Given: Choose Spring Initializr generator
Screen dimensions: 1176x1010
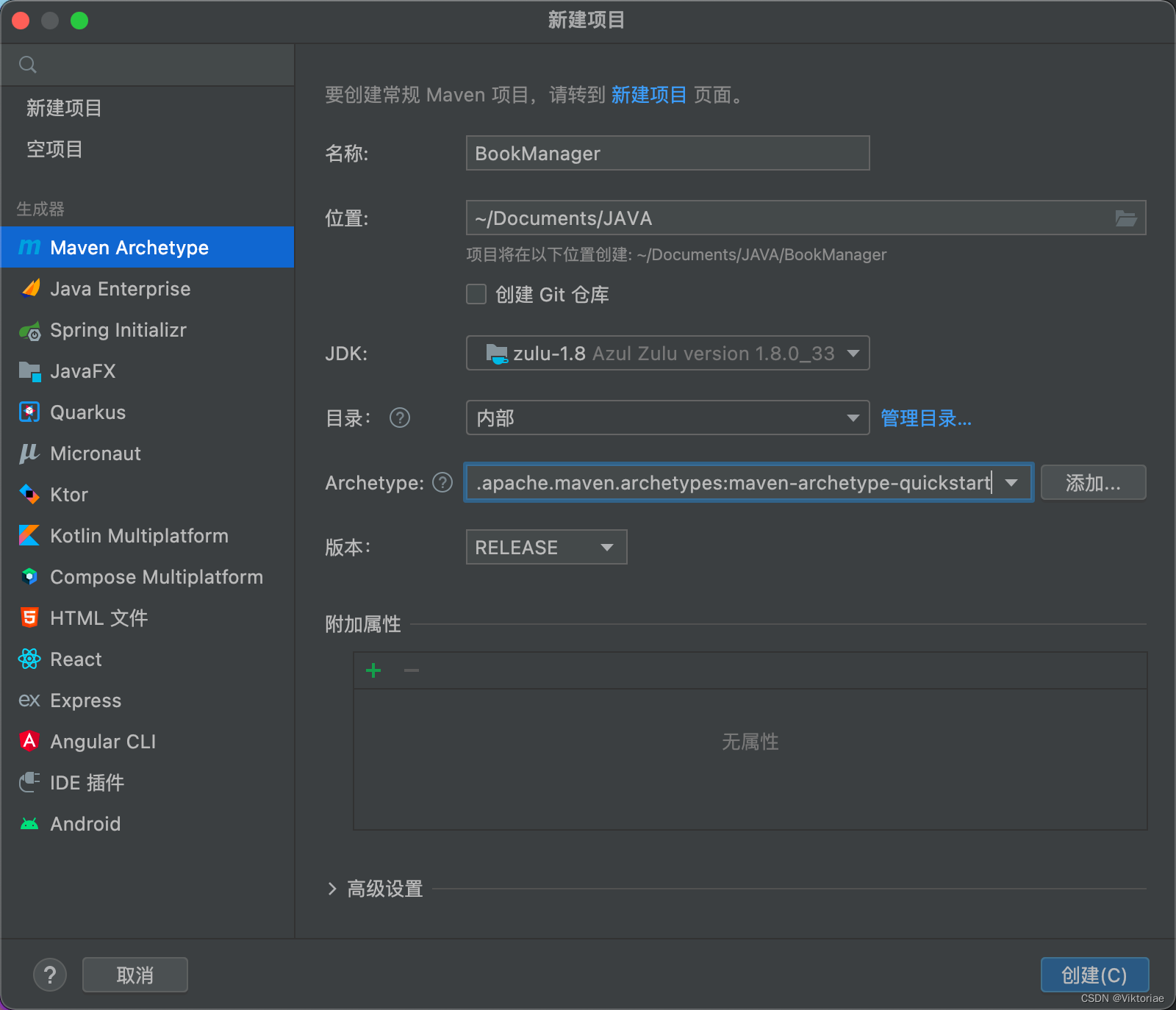Looking at the screenshot, I should pyautogui.click(x=147, y=330).
